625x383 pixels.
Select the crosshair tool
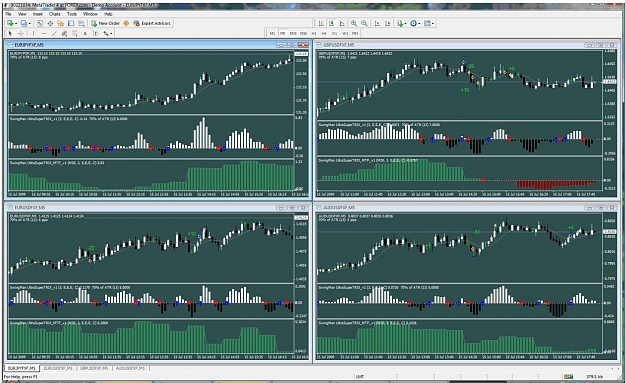pos(21,33)
